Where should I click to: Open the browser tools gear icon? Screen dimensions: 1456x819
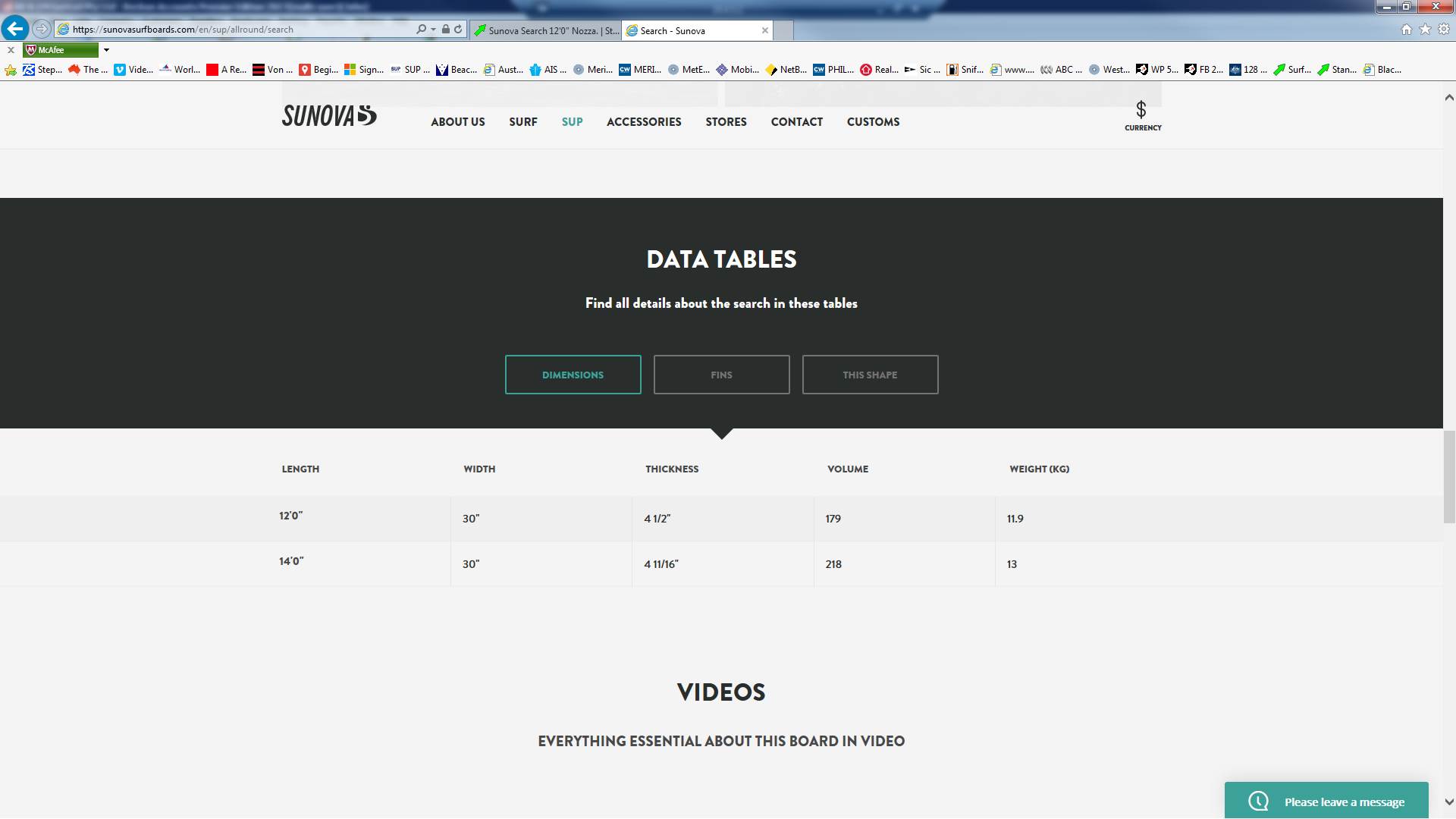tap(1443, 30)
